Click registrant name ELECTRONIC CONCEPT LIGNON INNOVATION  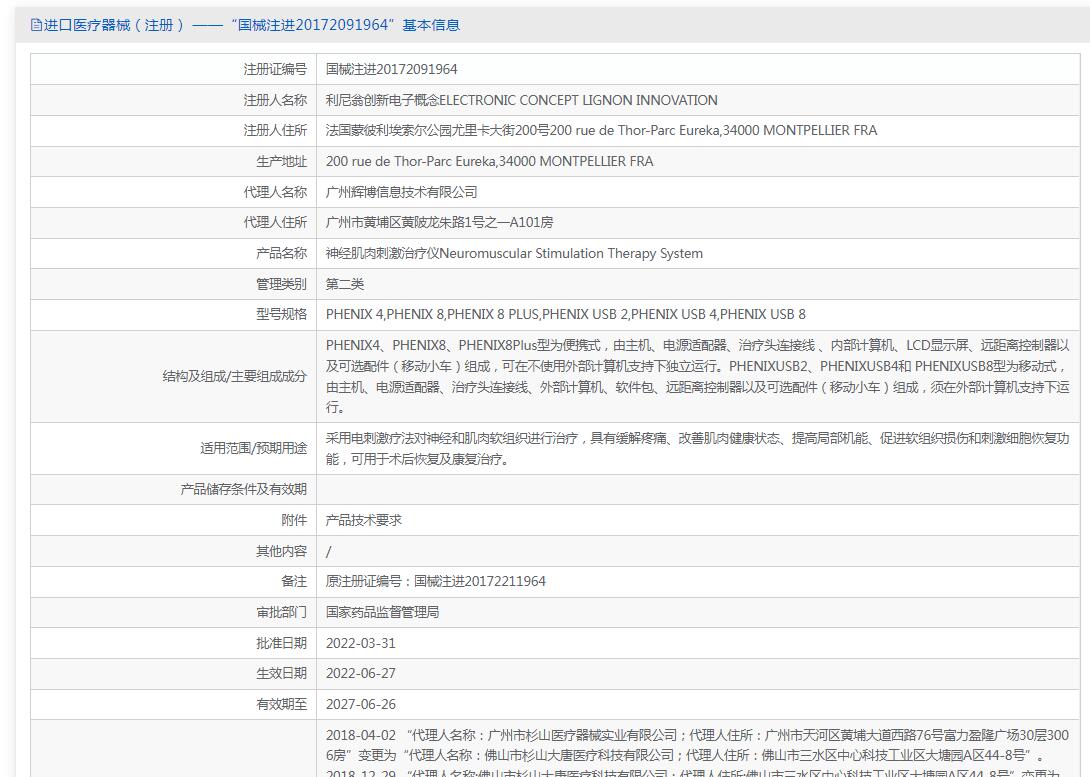[x=521, y=100]
